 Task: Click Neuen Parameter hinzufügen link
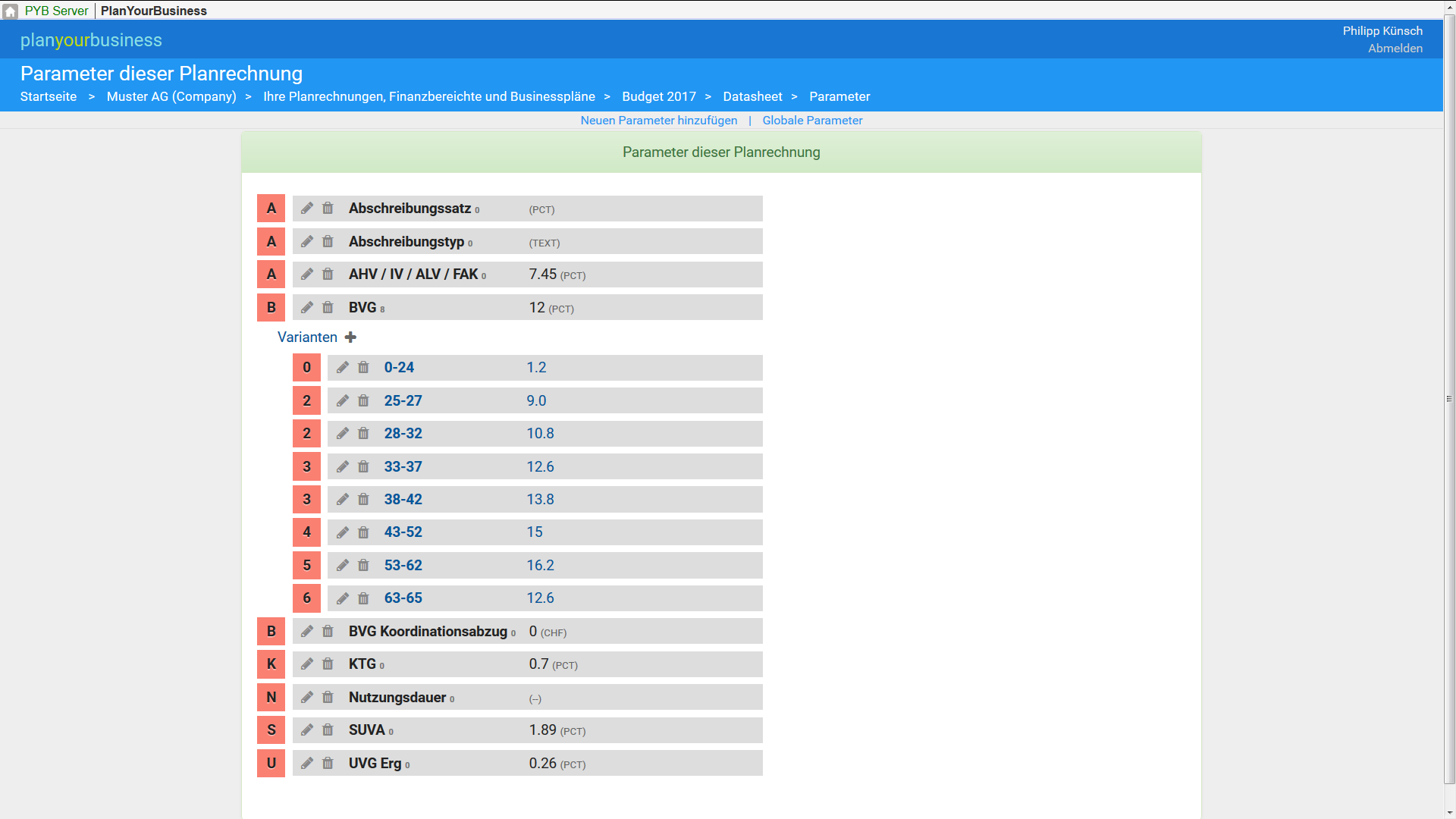point(658,121)
